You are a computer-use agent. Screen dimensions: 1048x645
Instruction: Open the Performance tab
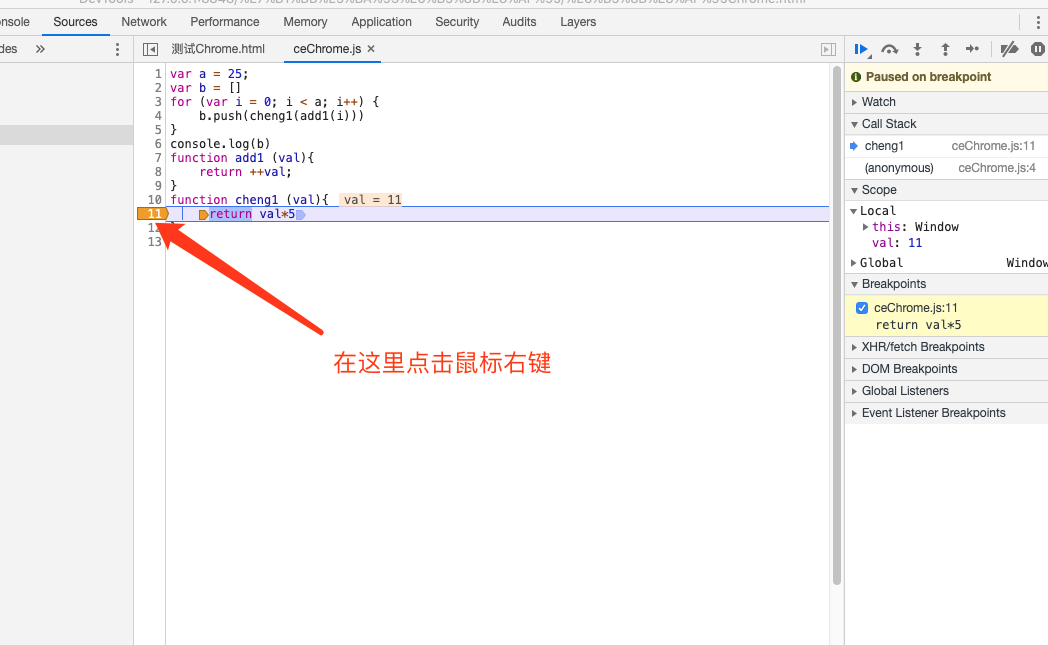(x=225, y=22)
